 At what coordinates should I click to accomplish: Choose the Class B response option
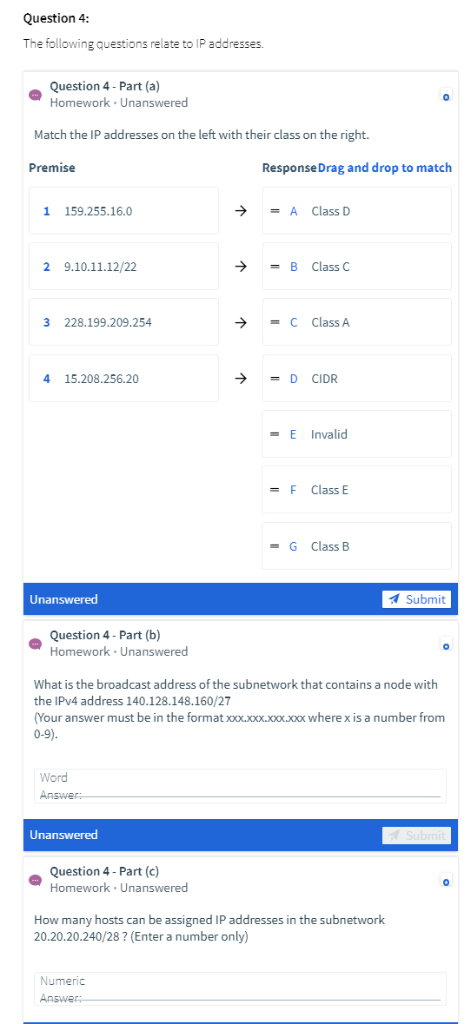[x=357, y=546]
